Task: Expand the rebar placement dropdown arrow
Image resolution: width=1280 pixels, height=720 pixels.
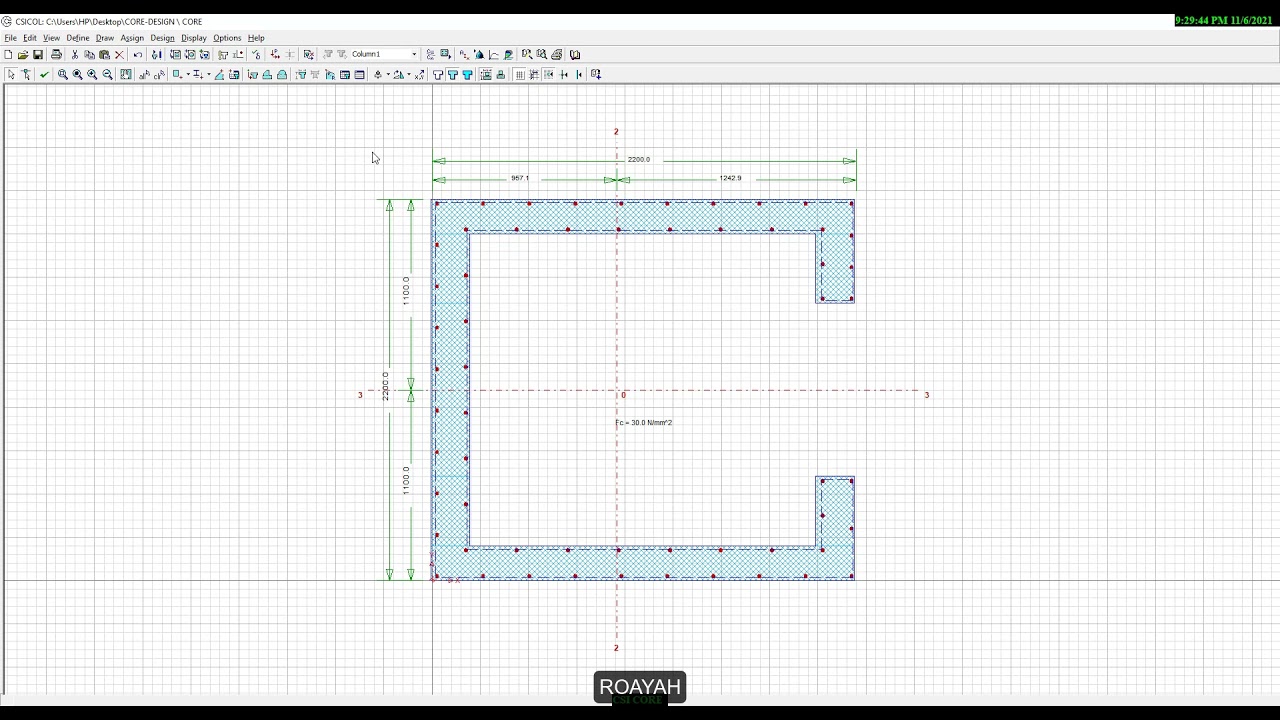Action: click(388, 75)
